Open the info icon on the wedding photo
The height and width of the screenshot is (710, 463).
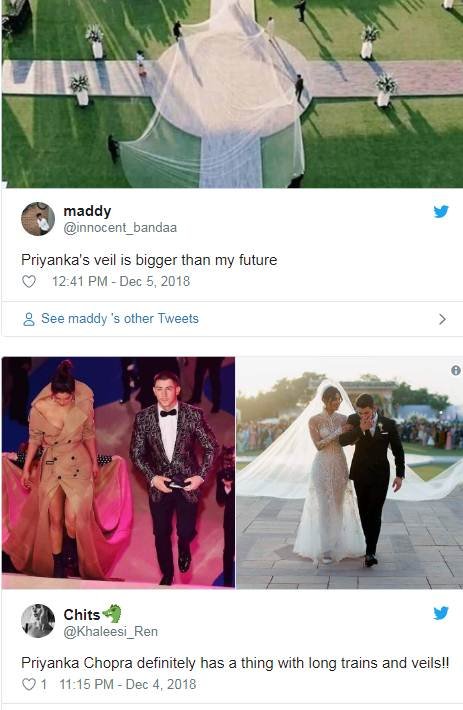455,370
